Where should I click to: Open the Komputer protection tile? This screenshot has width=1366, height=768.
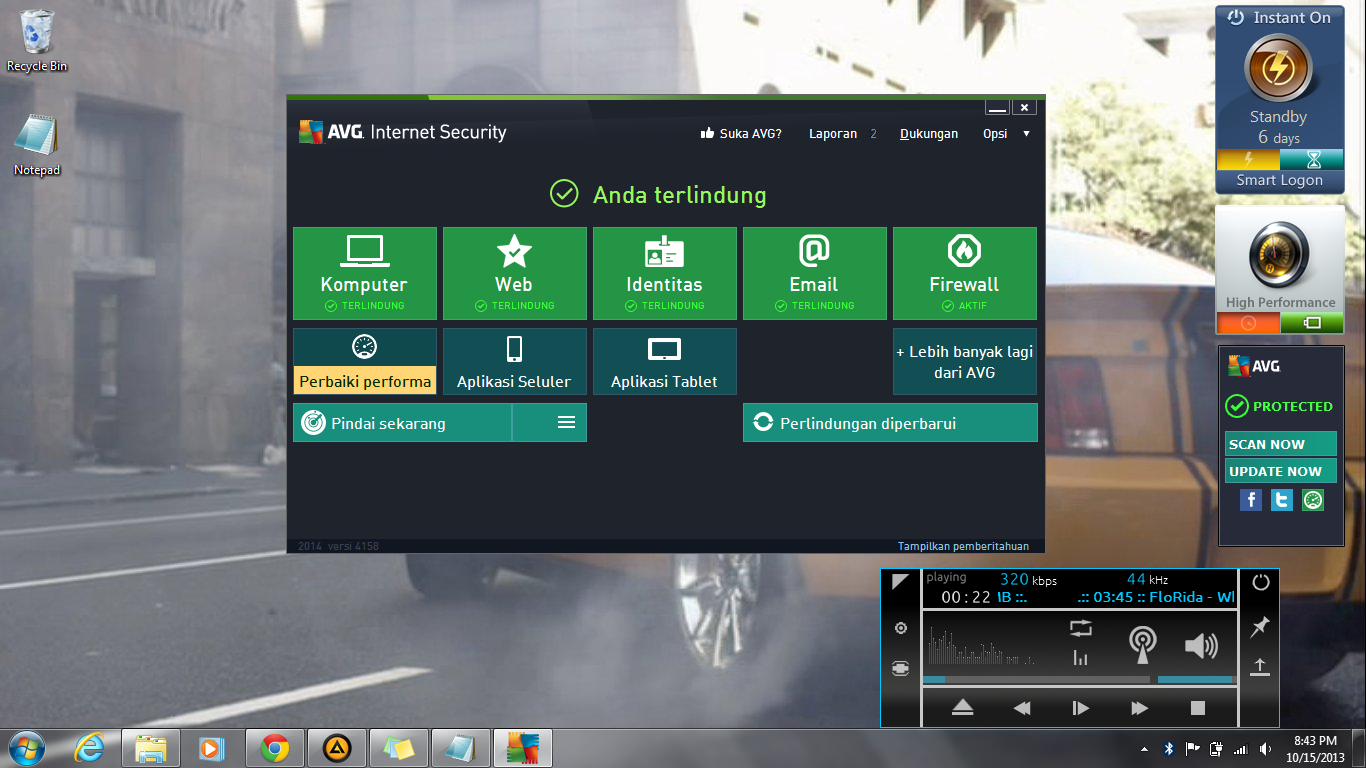(x=365, y=273)
